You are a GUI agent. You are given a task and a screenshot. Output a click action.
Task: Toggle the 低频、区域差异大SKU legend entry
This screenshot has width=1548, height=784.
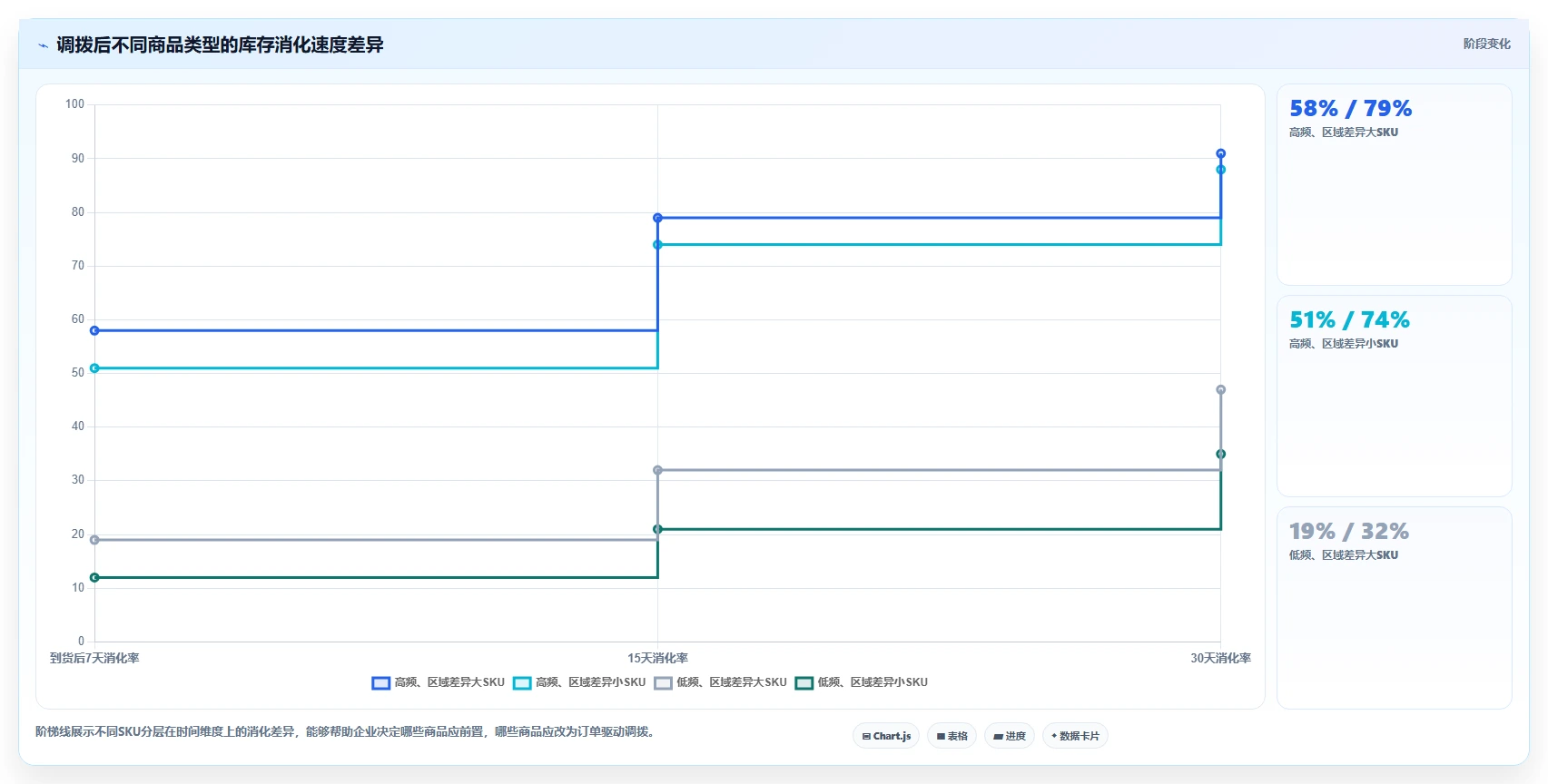point(721,682)
